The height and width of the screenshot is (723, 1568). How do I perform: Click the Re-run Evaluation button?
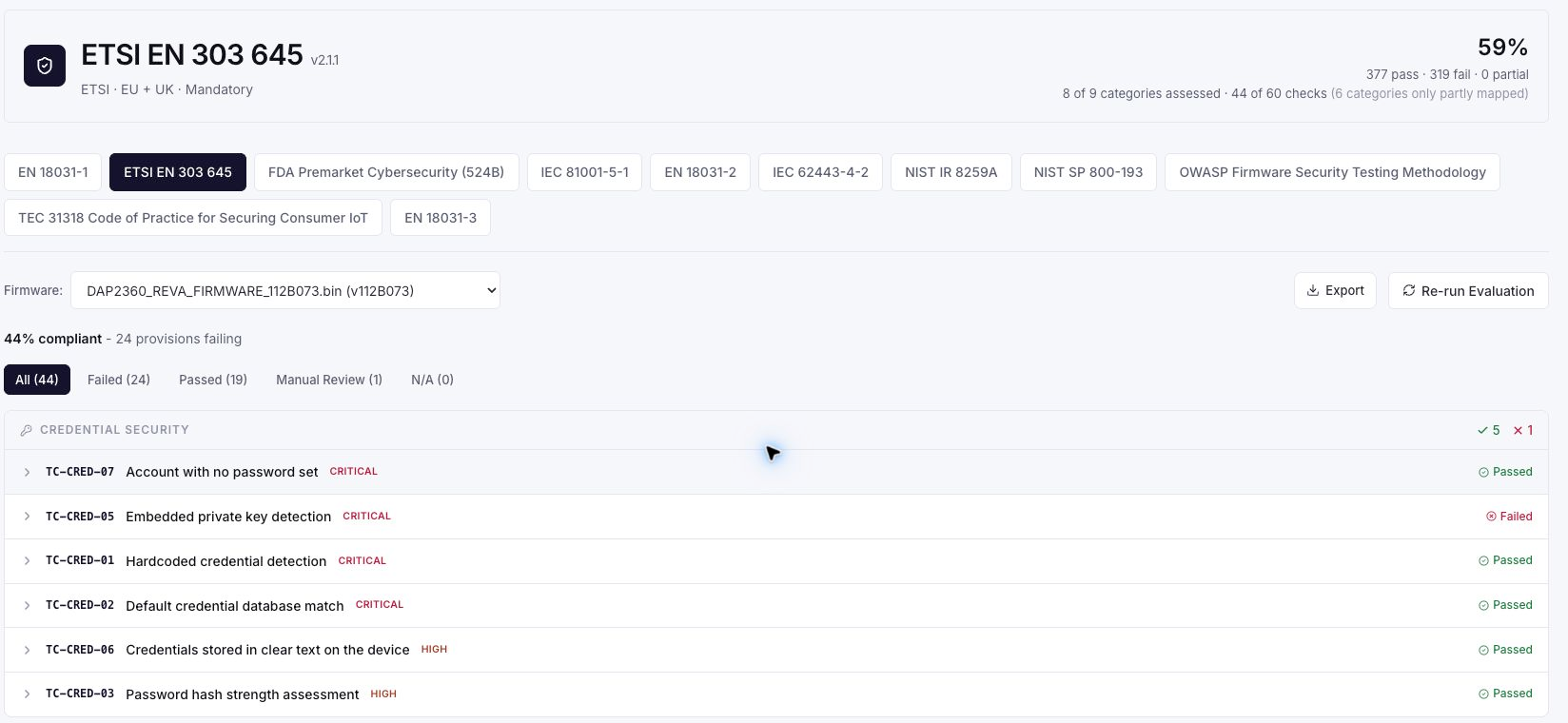[x=1468, y=290]
